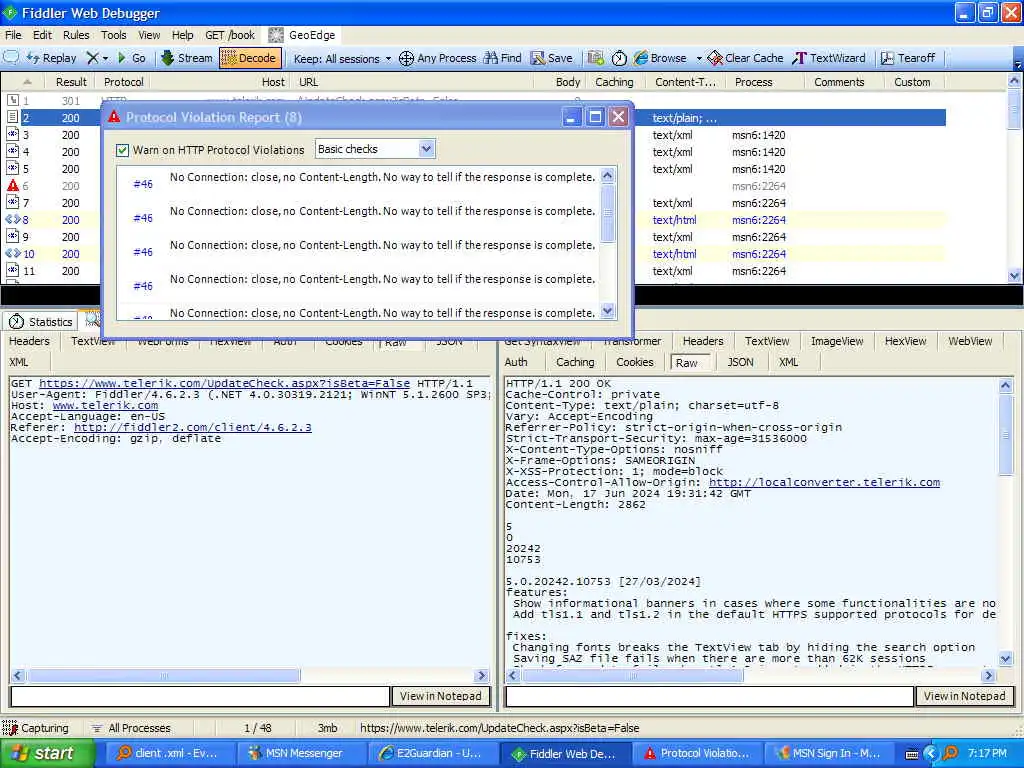Open the Rules menu
Screen dimensions: 1024x768
tap(76, 35)
